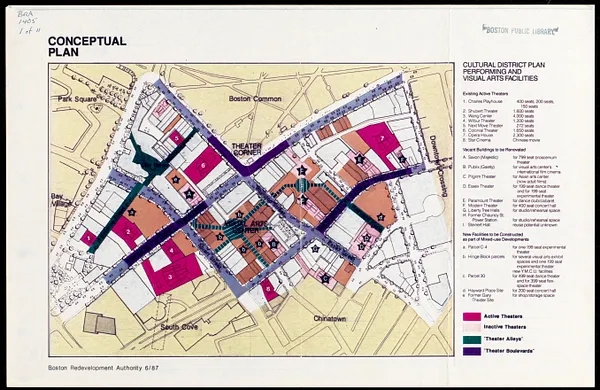Click the "Existing Active Theaters" subheading

click(x=485, y=93)
